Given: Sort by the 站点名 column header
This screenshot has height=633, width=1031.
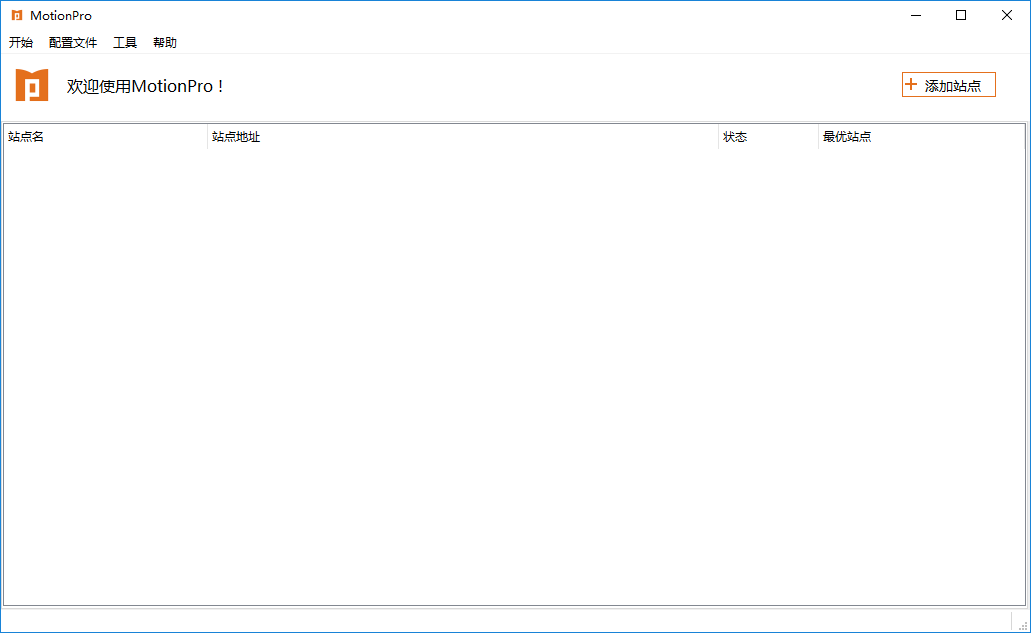Looking at the screenshot, I should (105, 137).
